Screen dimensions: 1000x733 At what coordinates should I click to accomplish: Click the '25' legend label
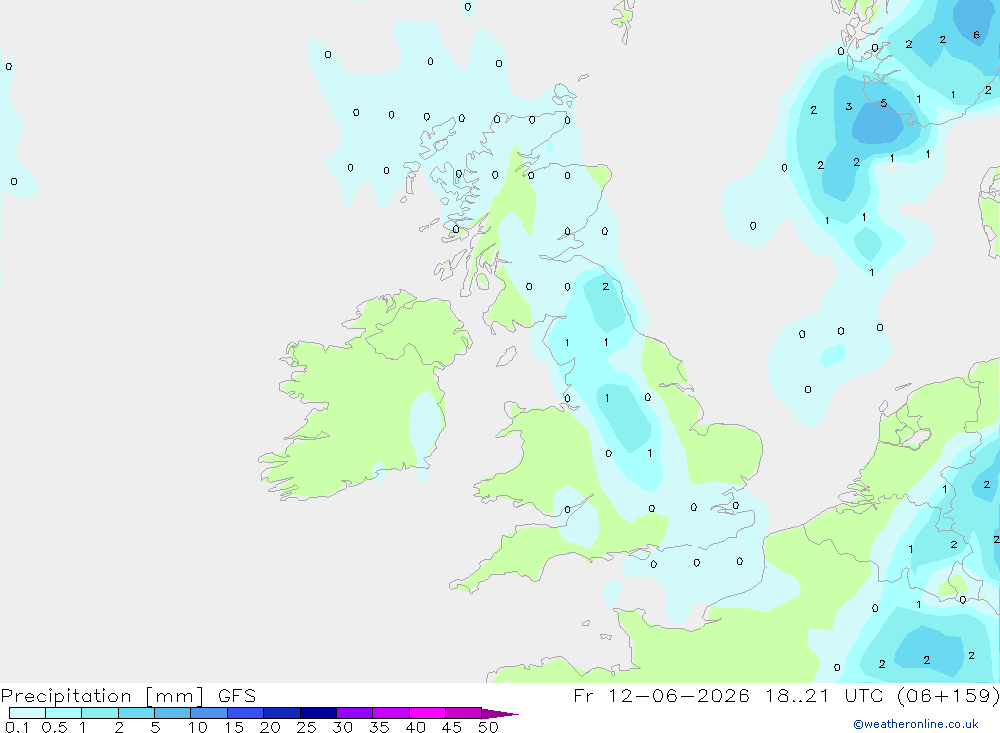click(306, 727)
